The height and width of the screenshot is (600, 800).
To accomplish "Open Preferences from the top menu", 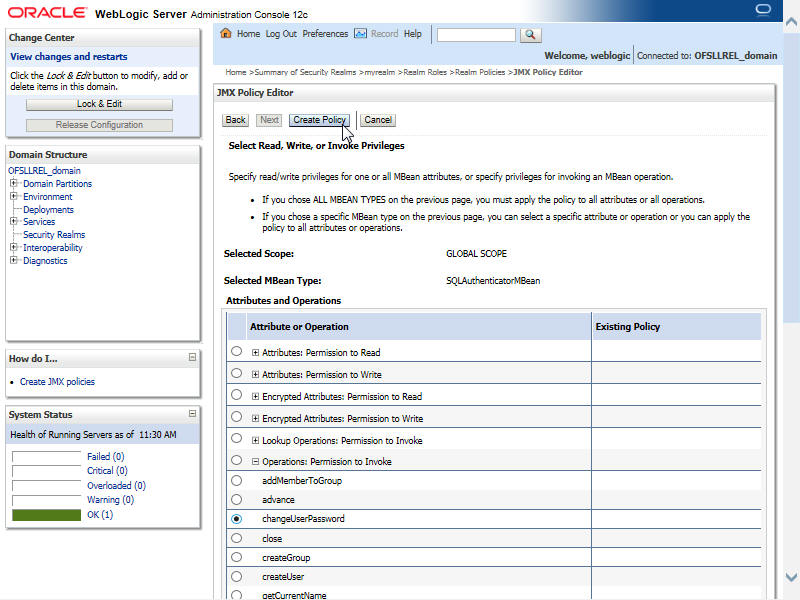I will 325,34.
